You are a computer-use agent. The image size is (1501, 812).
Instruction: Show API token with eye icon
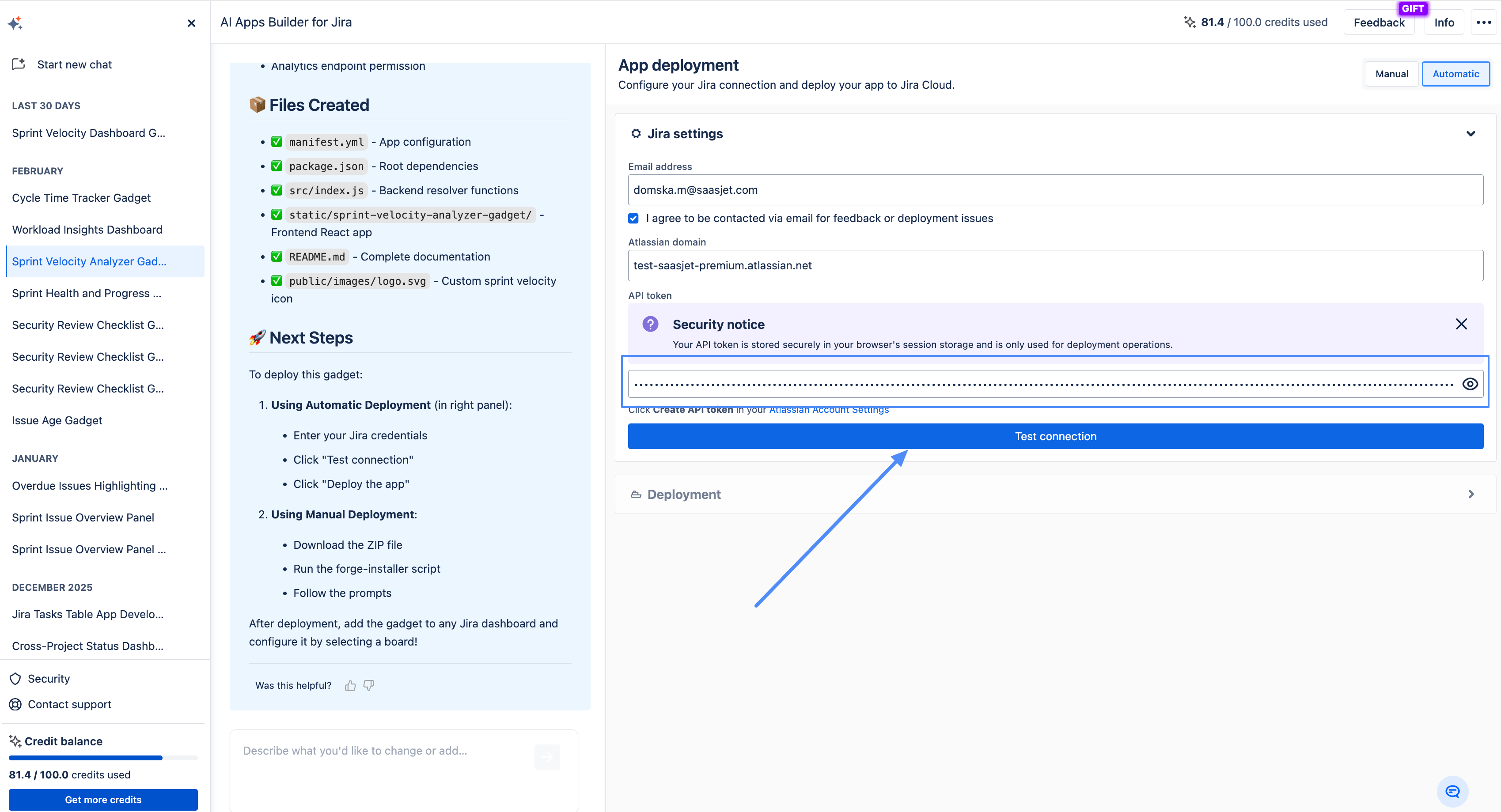tap(1470, 384)
